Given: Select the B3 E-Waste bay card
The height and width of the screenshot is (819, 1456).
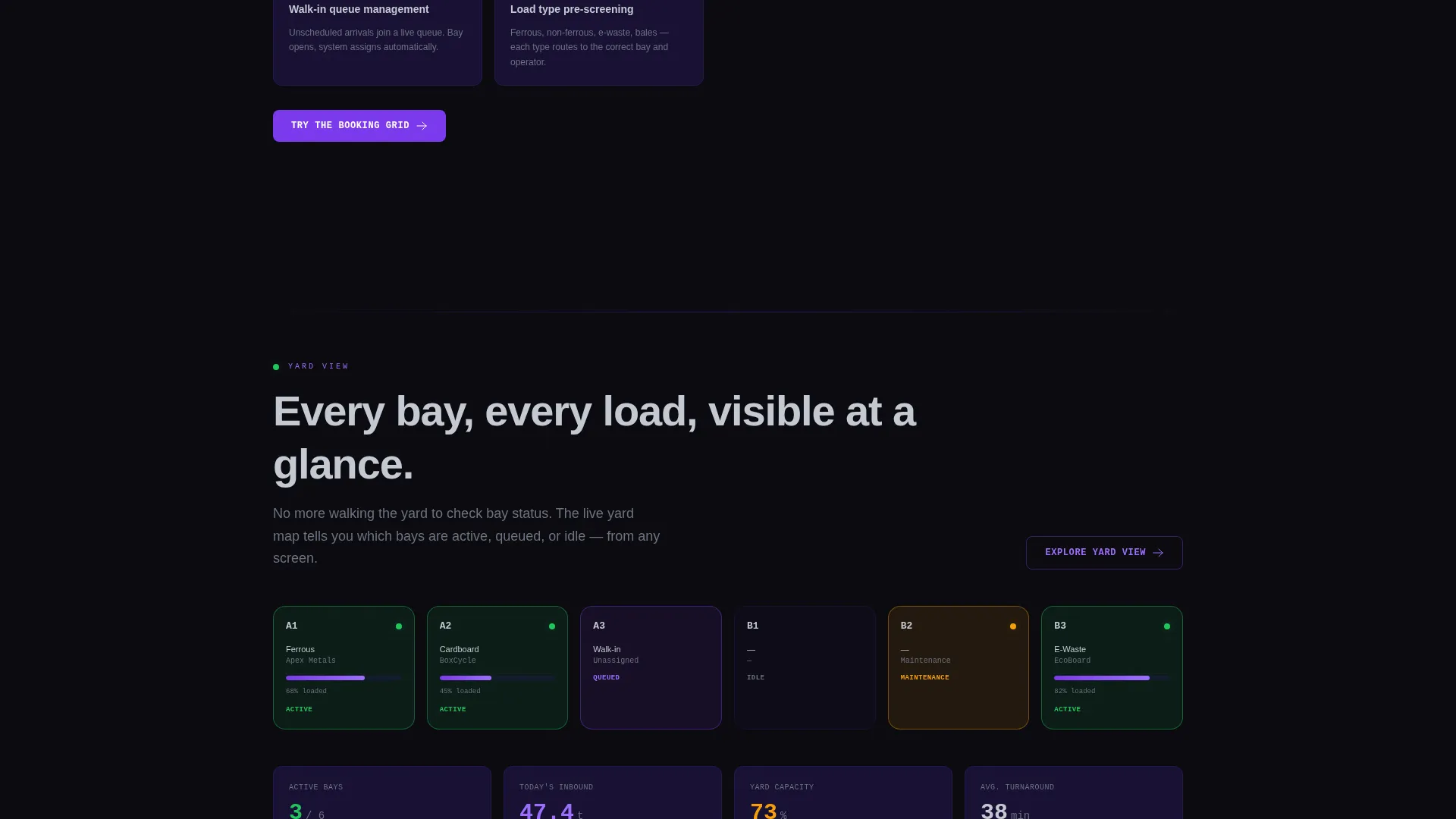Looking at the screenshot, I should click(x=1112, y=667).
